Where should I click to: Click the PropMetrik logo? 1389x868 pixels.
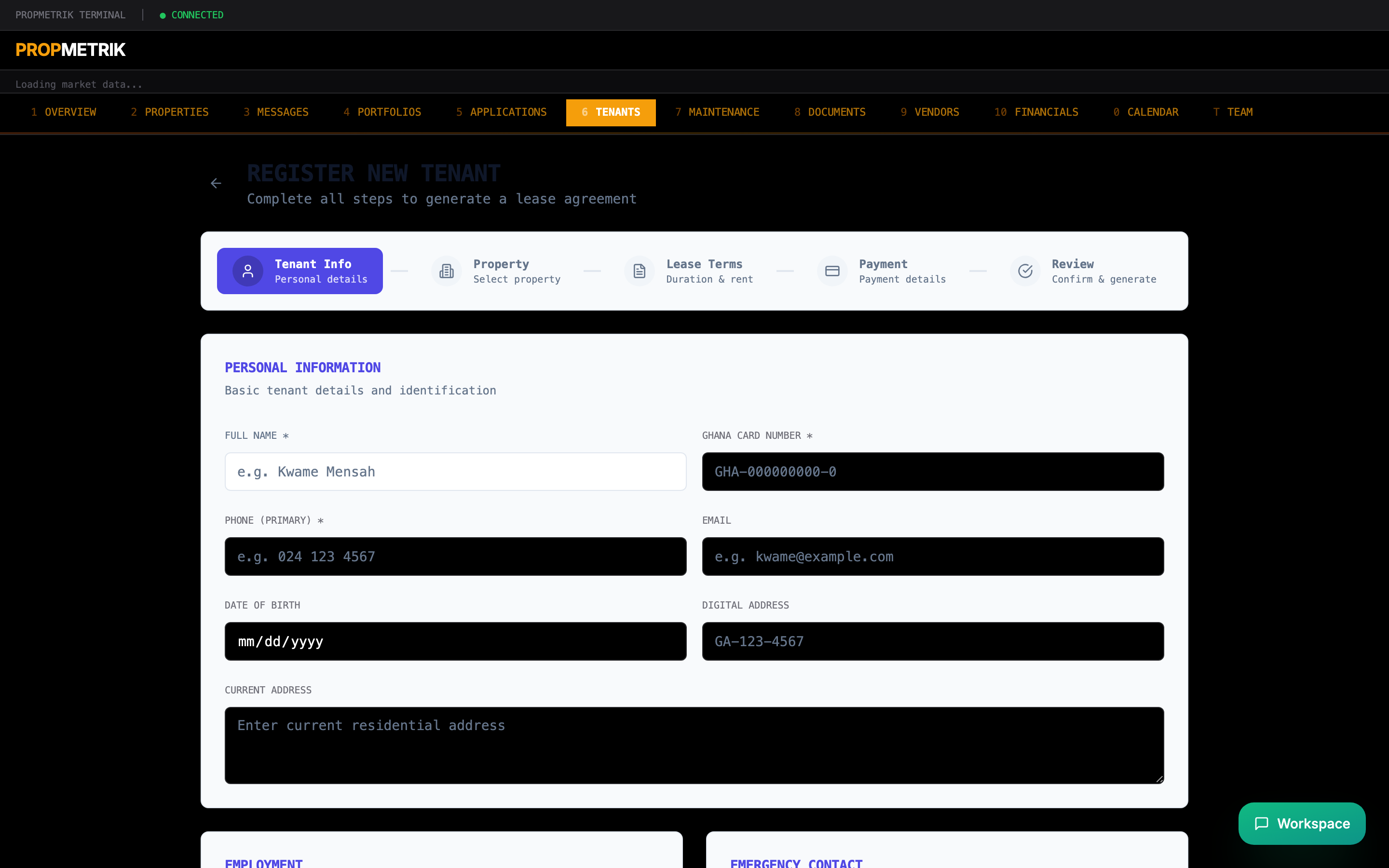point(70,50)
